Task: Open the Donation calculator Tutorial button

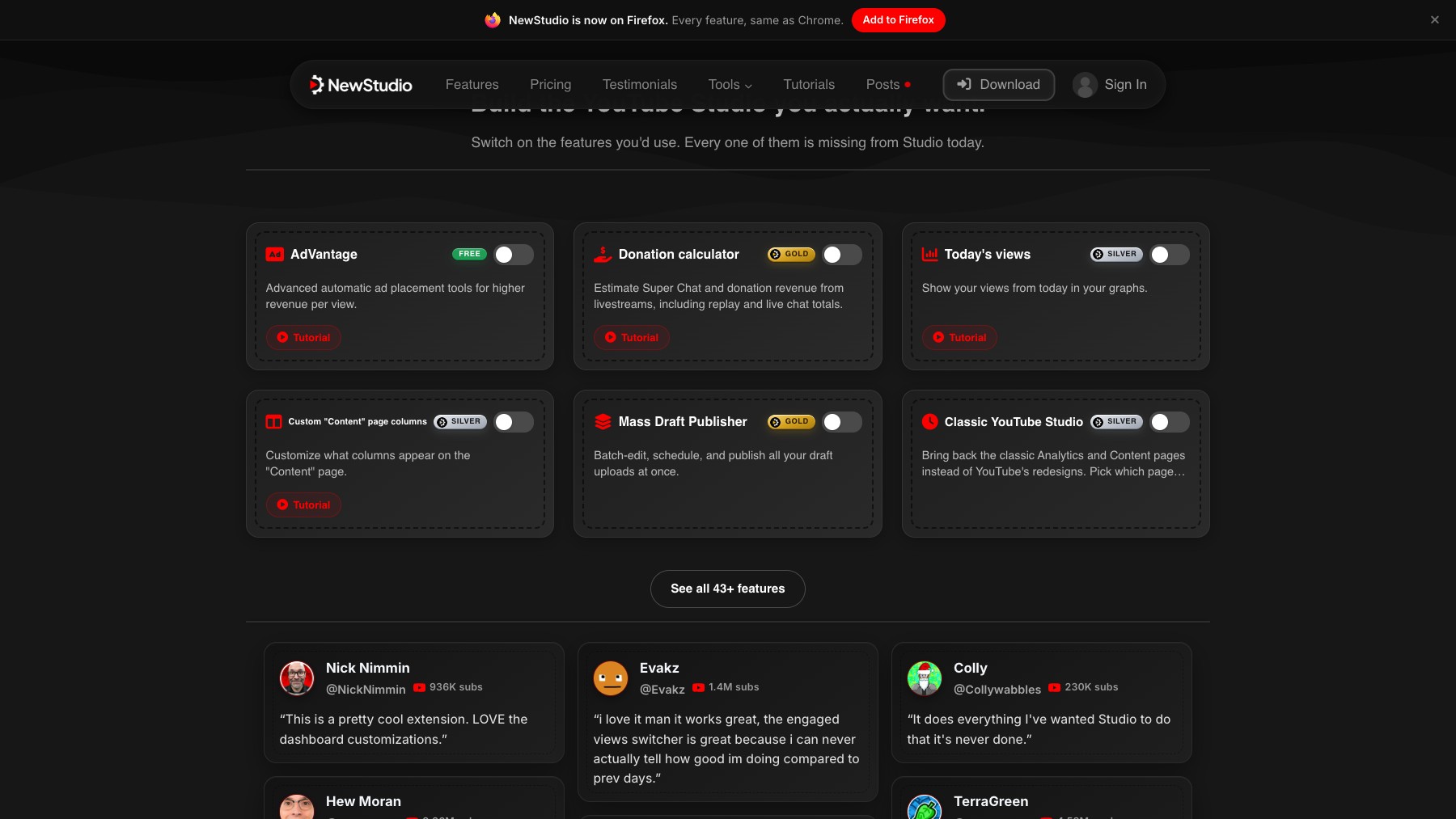Action: (x=632, y=337)
